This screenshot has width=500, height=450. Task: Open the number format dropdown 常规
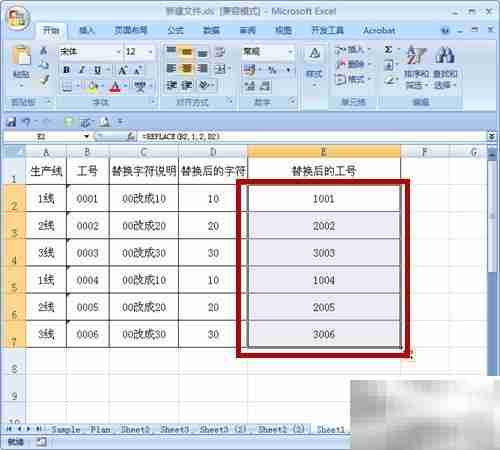pos(290,52)
